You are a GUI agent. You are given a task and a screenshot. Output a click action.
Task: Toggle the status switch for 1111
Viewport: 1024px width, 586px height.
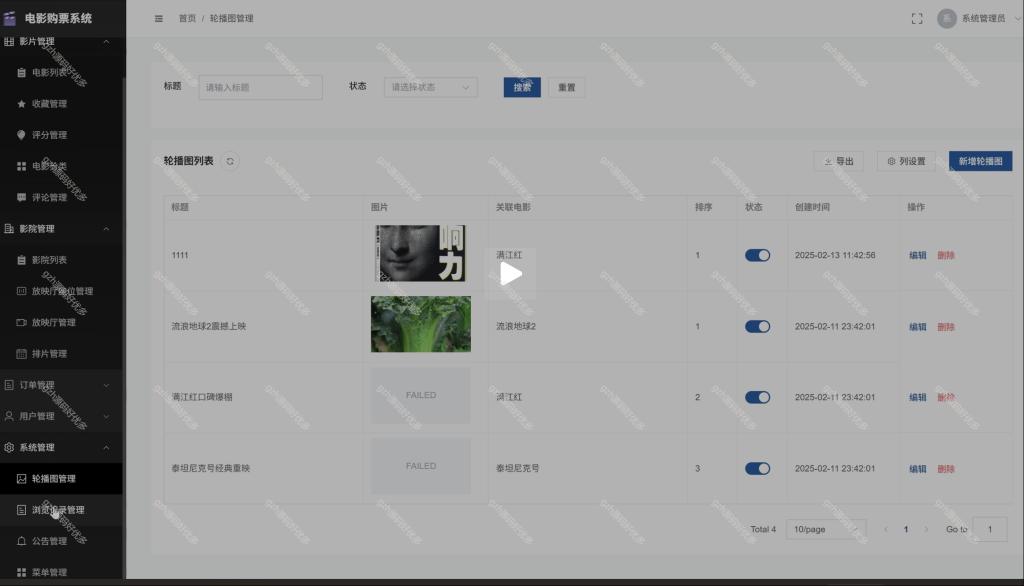click(x=758, y=255)
